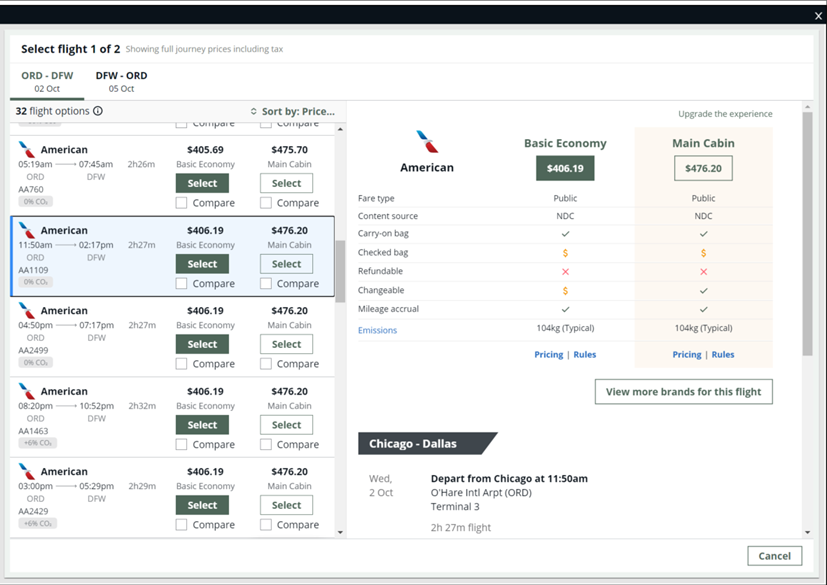Open the Sort by Price dropdown

(x=292, y=112)
